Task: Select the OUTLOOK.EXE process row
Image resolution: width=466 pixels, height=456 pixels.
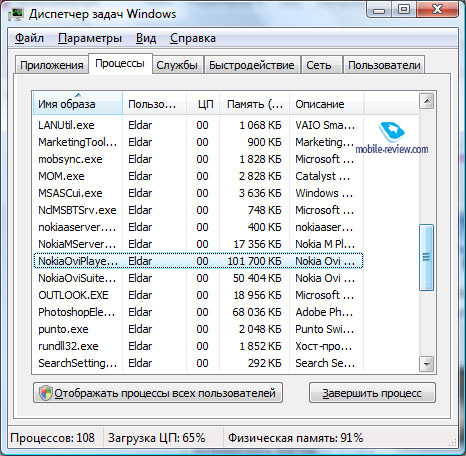Action: [x=198, y=295]
